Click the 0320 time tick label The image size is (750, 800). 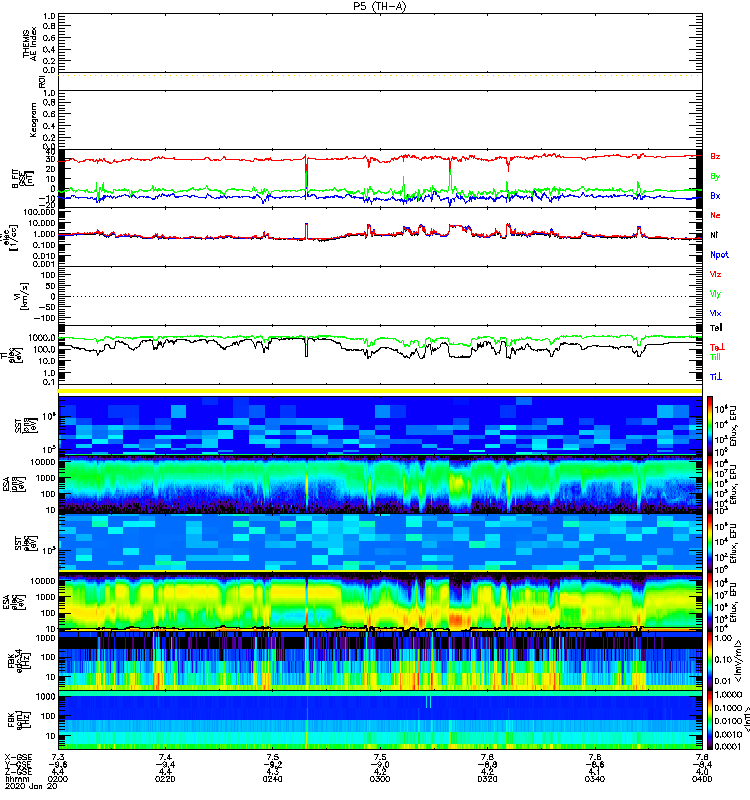click(487, 779)
